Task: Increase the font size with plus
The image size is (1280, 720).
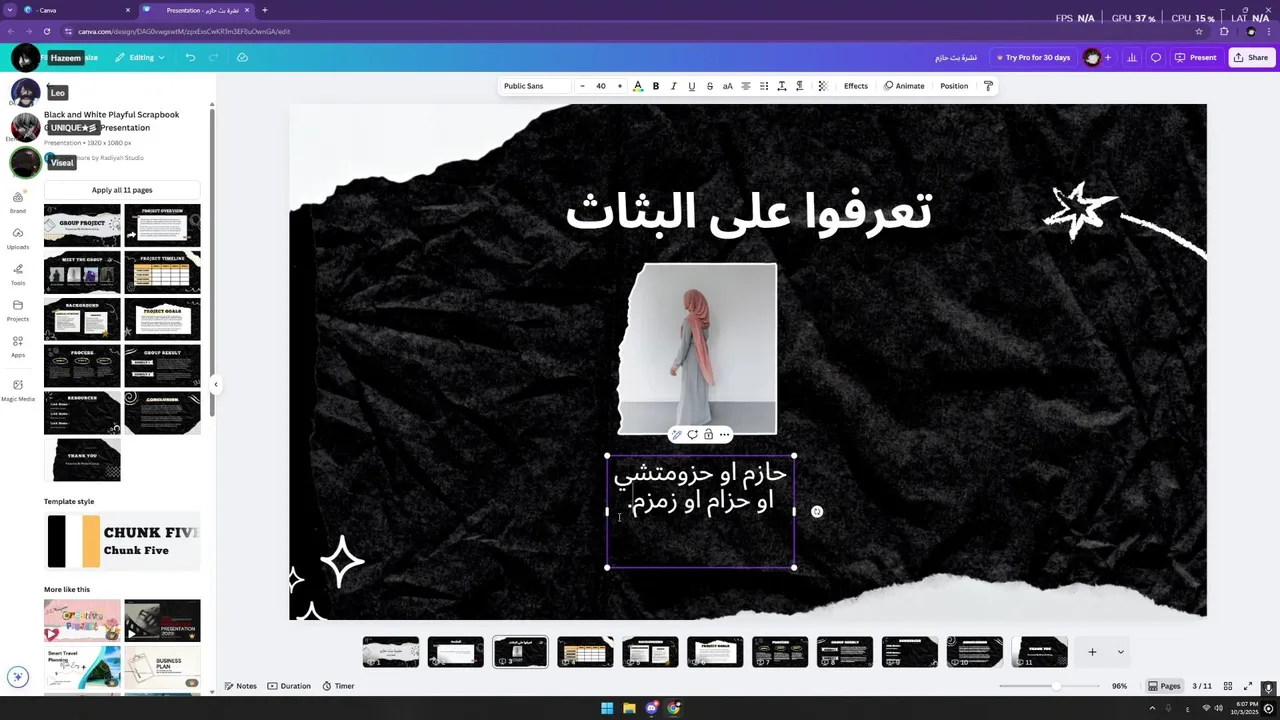Action: (619, 86)
